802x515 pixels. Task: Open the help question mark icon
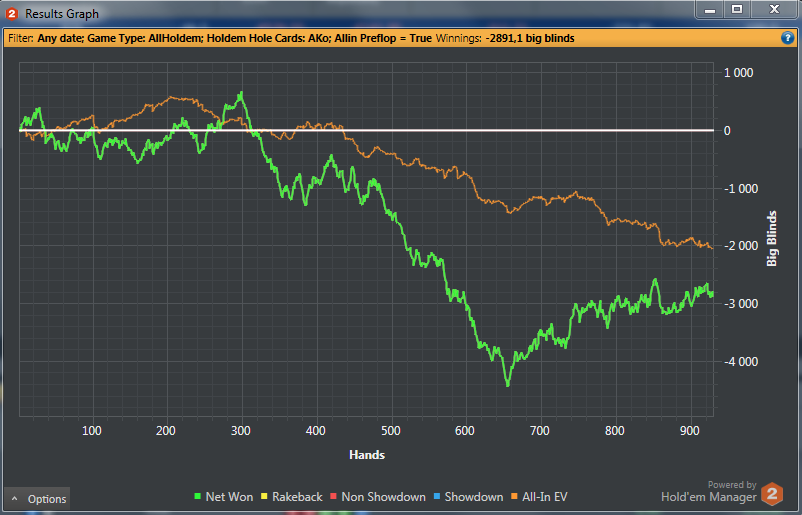[787, 38]
